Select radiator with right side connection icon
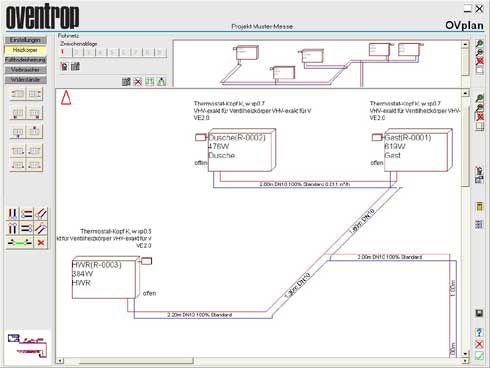This screenshot has height=368, width=490. coord(35,94)
